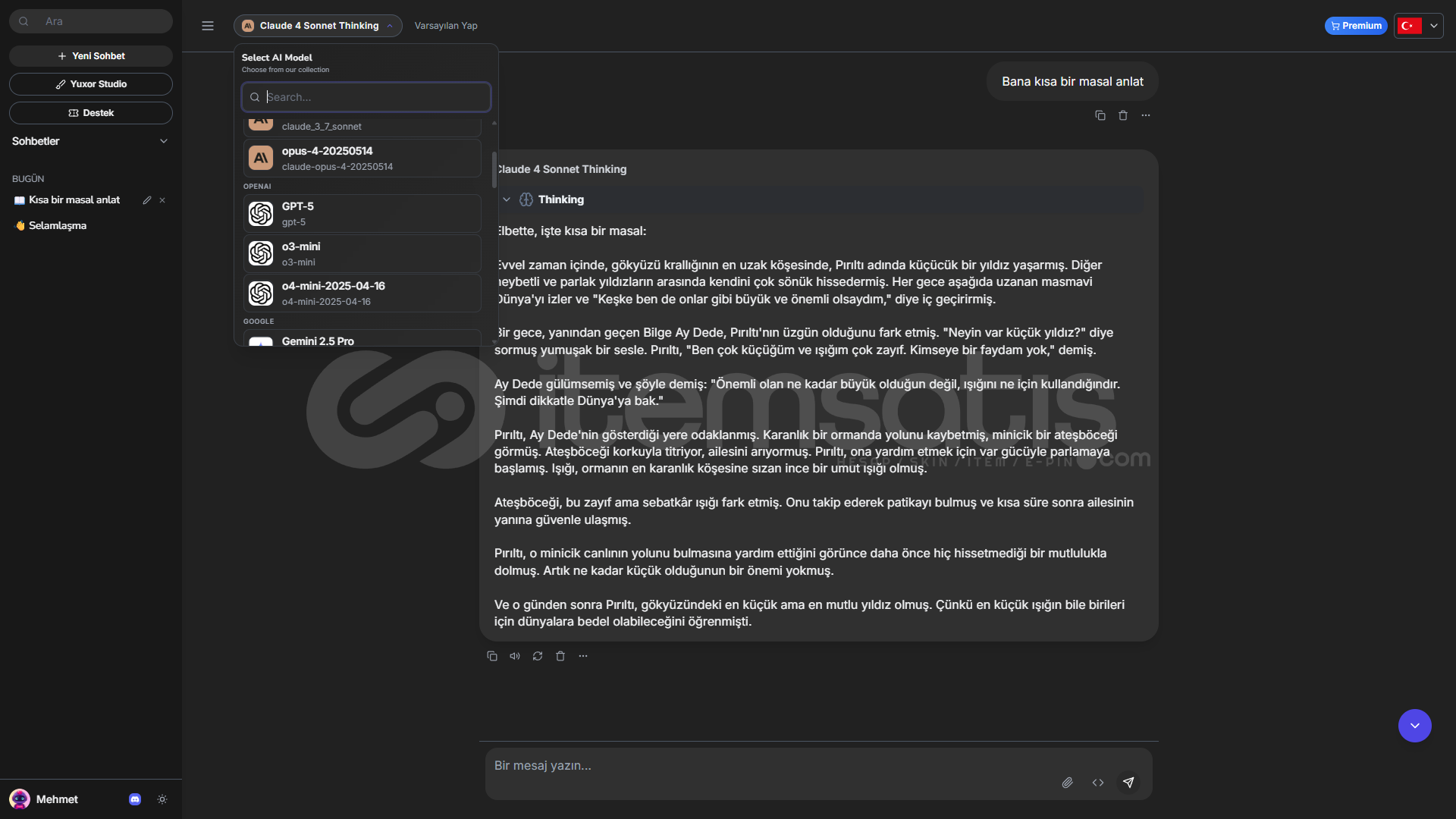The width and height of the screenshot is (1456, 819).
Task: Open more options for the user message
Action: (x=1146, y=115)
